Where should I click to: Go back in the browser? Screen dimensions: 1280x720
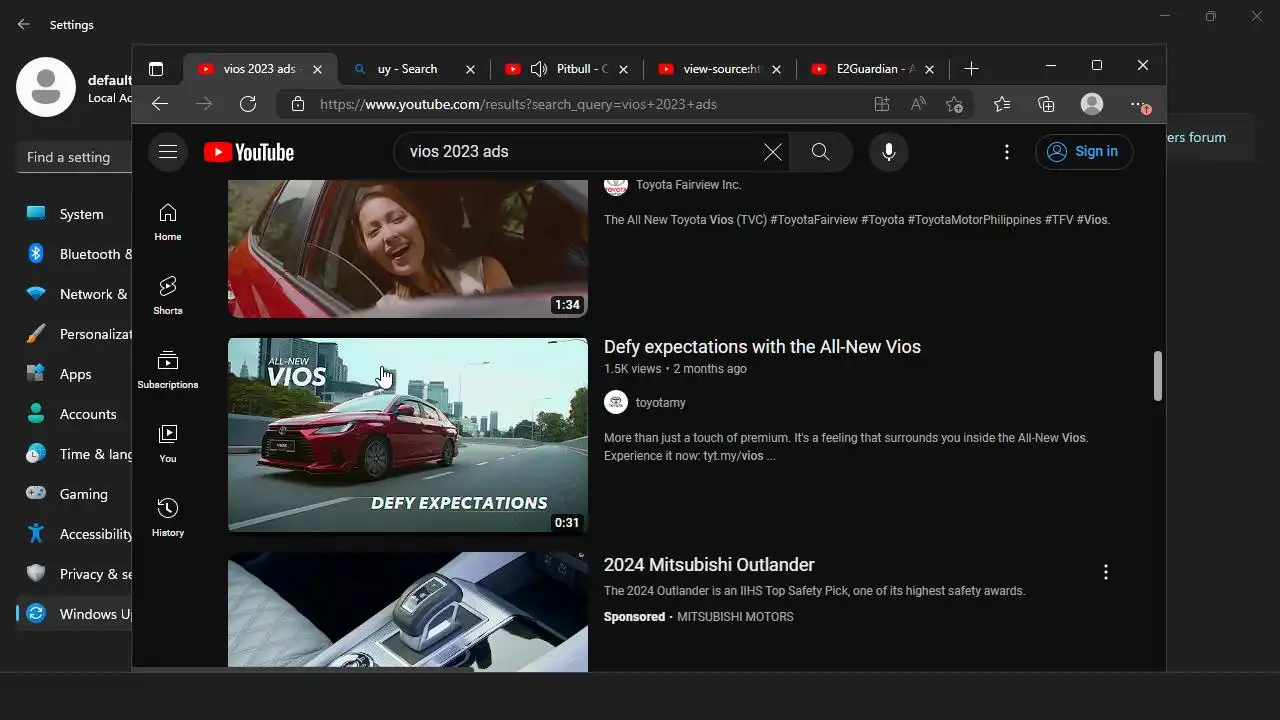[160, 104]
